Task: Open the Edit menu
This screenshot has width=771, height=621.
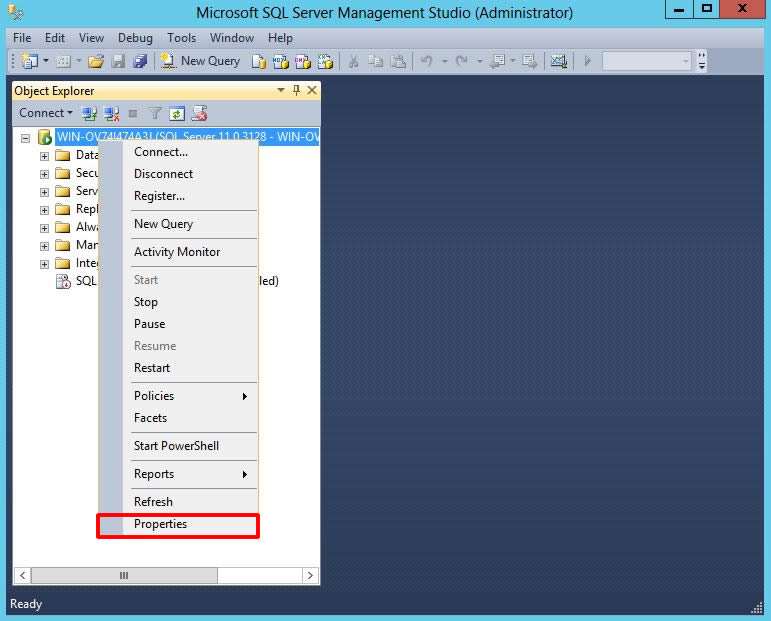Action: click(x=55, y=38)
